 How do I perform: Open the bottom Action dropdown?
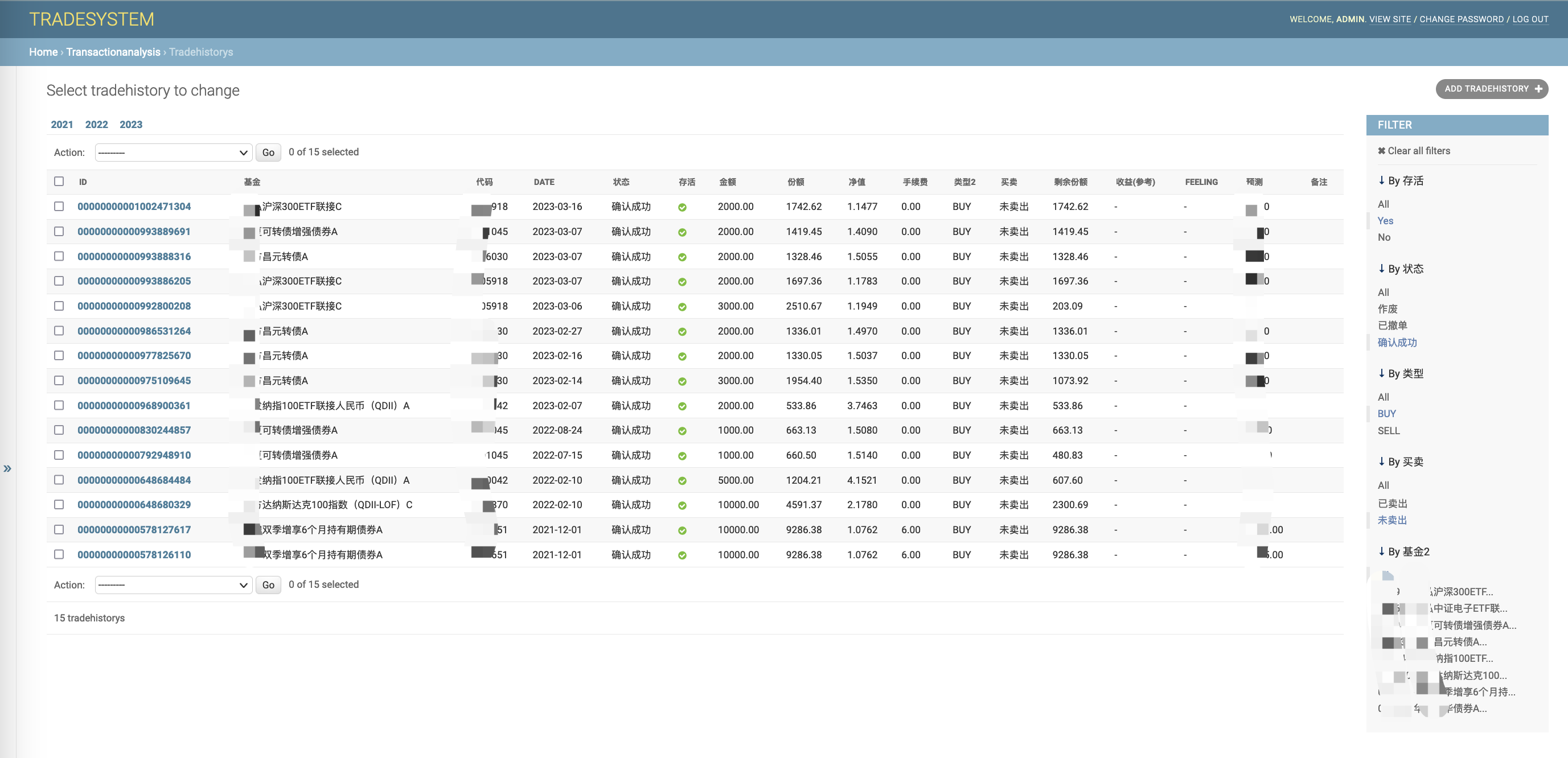[x=174, y=585]
